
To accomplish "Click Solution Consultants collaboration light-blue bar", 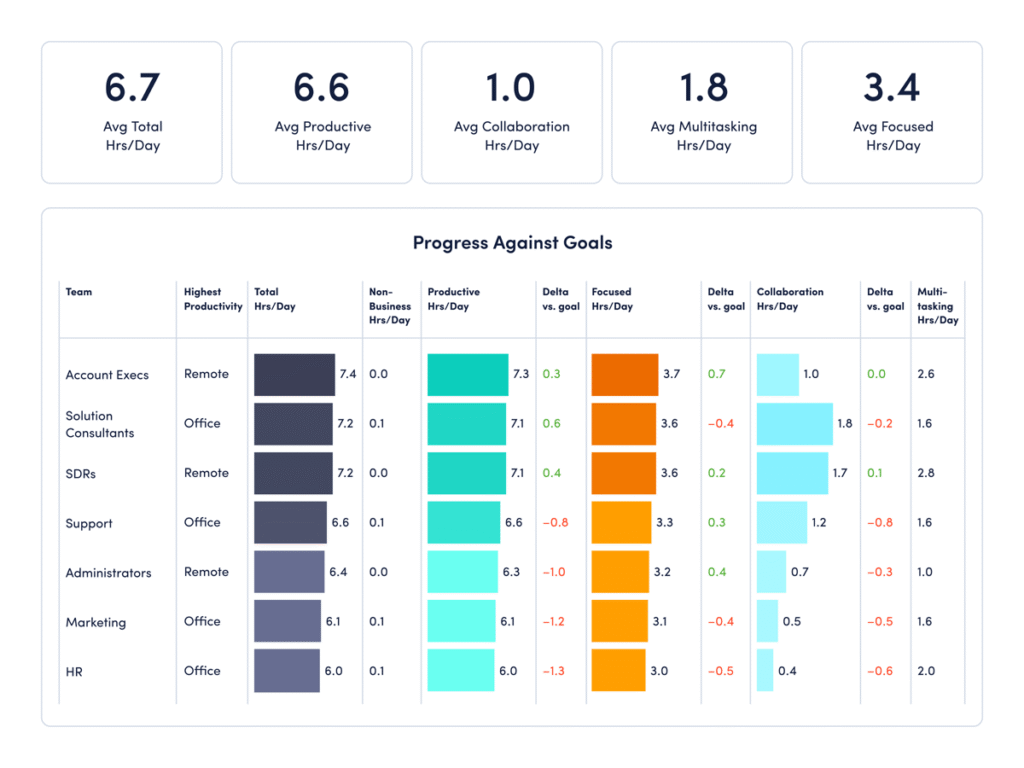I will (794, 424).
